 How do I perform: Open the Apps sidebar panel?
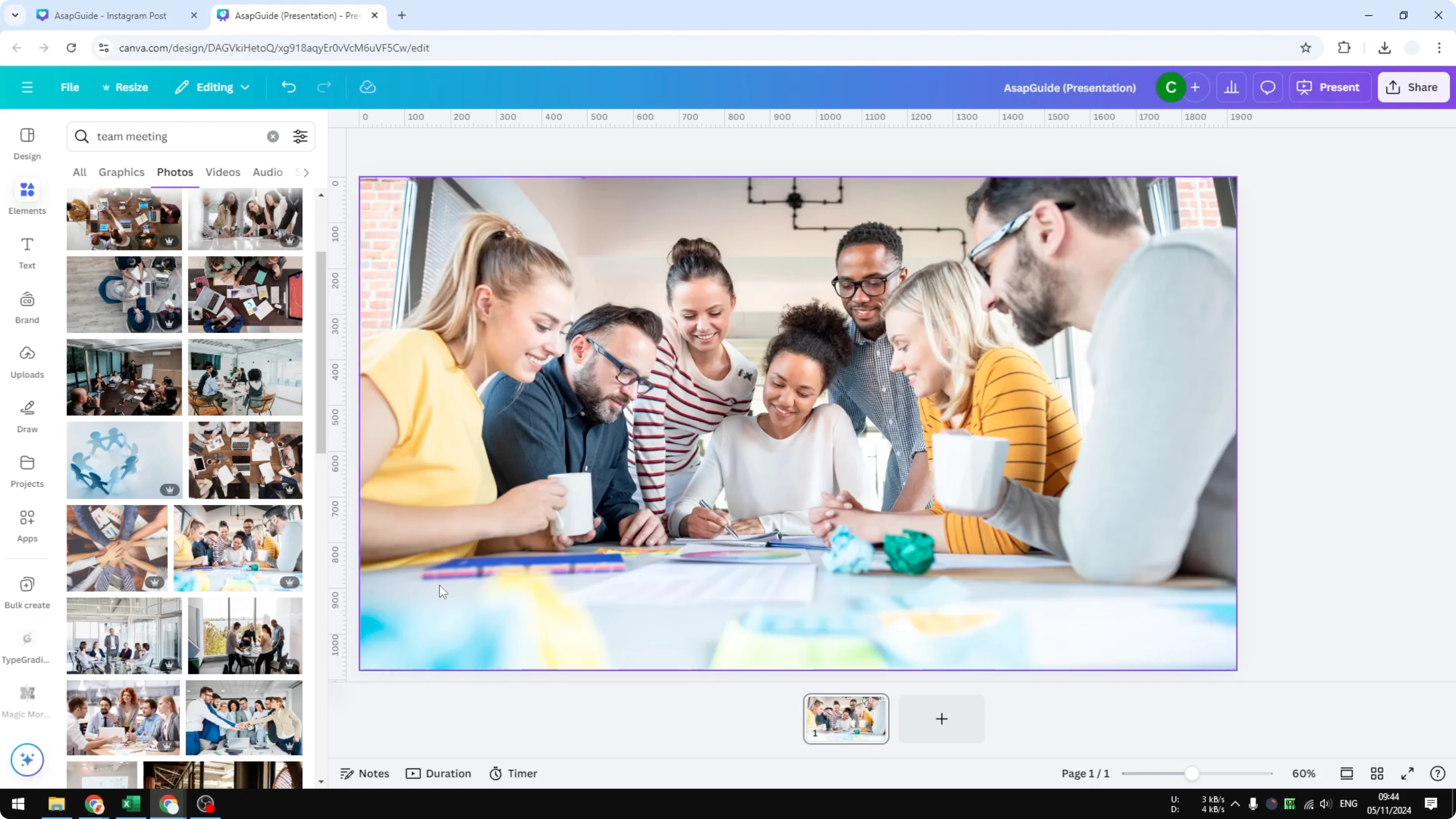(27, 526)
